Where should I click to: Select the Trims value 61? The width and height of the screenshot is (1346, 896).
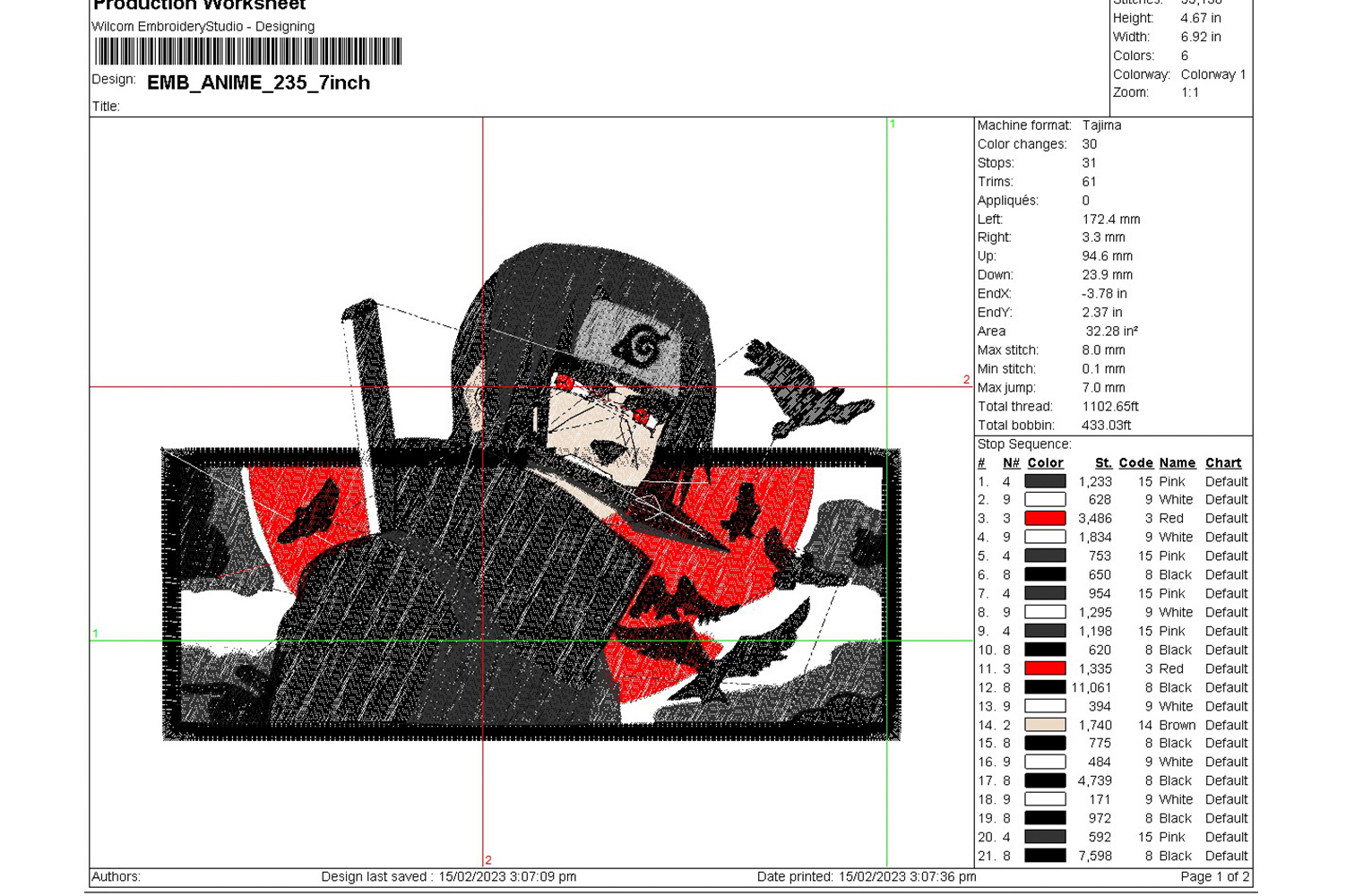[x=1089, y=182]
